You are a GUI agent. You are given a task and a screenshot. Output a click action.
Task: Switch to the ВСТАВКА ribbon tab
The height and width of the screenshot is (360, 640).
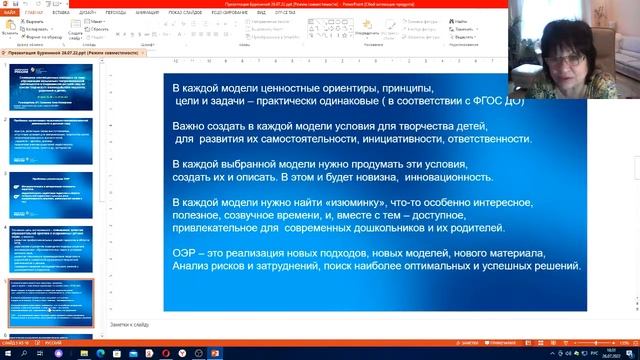61,13
